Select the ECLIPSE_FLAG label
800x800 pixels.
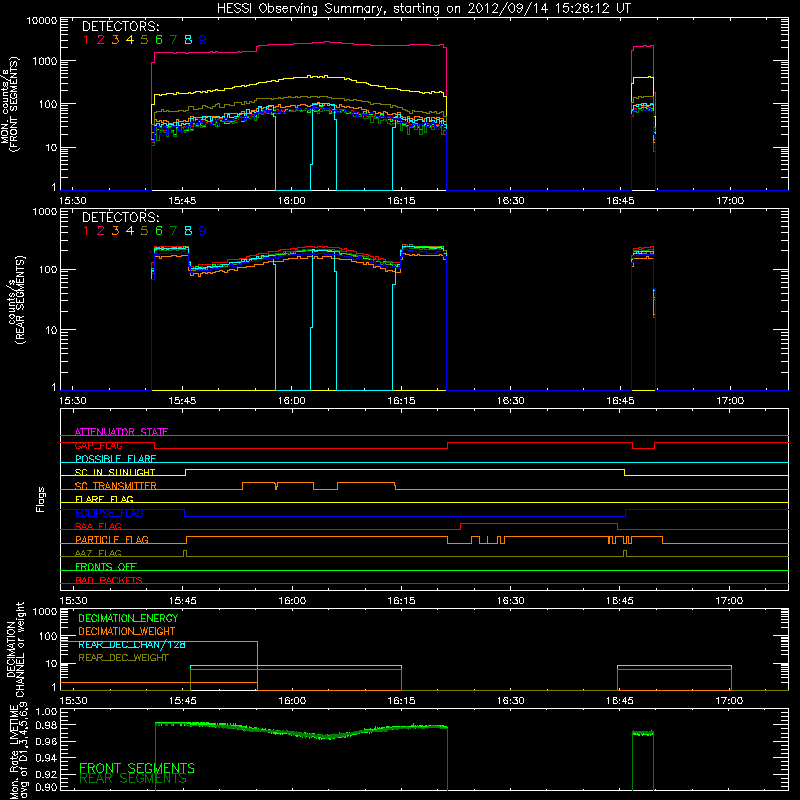pos(109,513)
